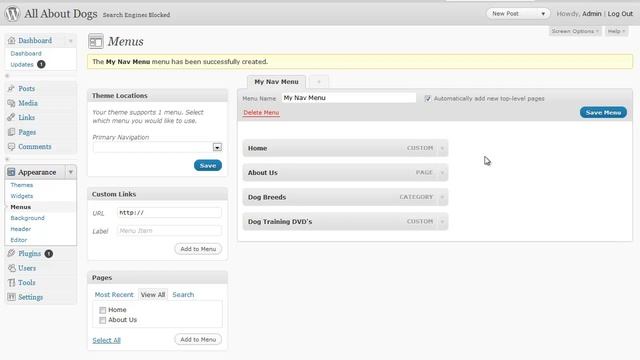Open Menus under Appearance
640x360 pixels.
[20, 207]
